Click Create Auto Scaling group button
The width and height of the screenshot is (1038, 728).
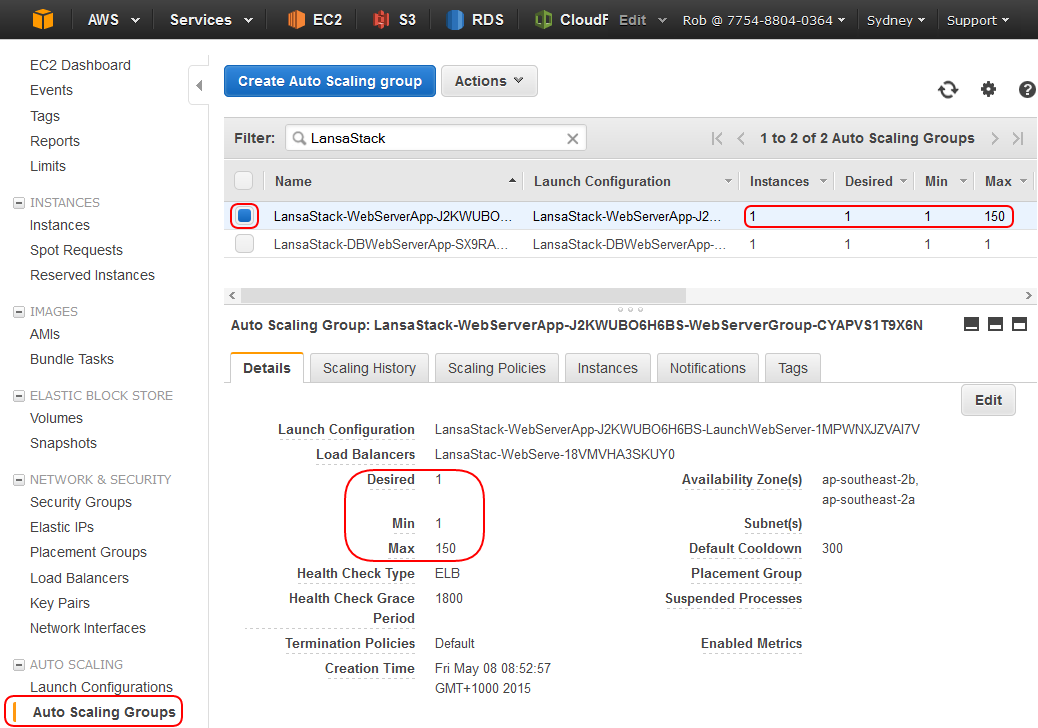[330, 81]
